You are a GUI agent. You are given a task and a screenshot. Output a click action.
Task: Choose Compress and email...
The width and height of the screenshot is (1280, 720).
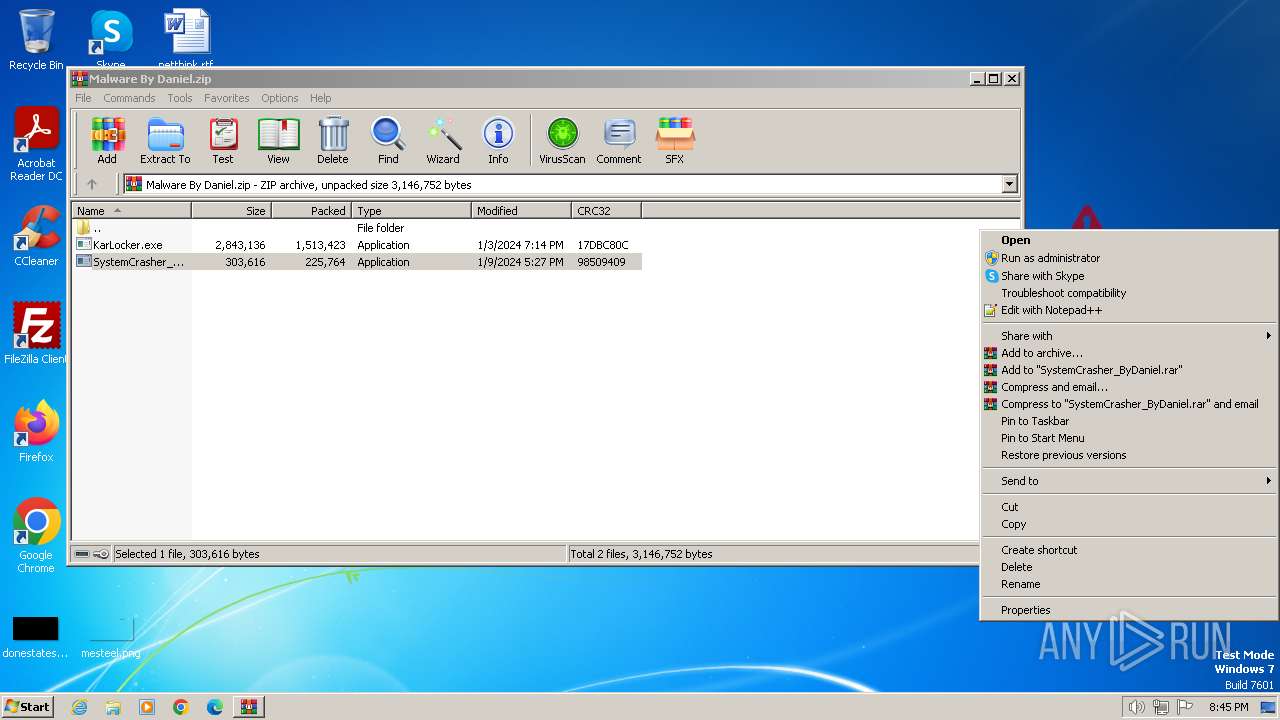[1129, 387]
